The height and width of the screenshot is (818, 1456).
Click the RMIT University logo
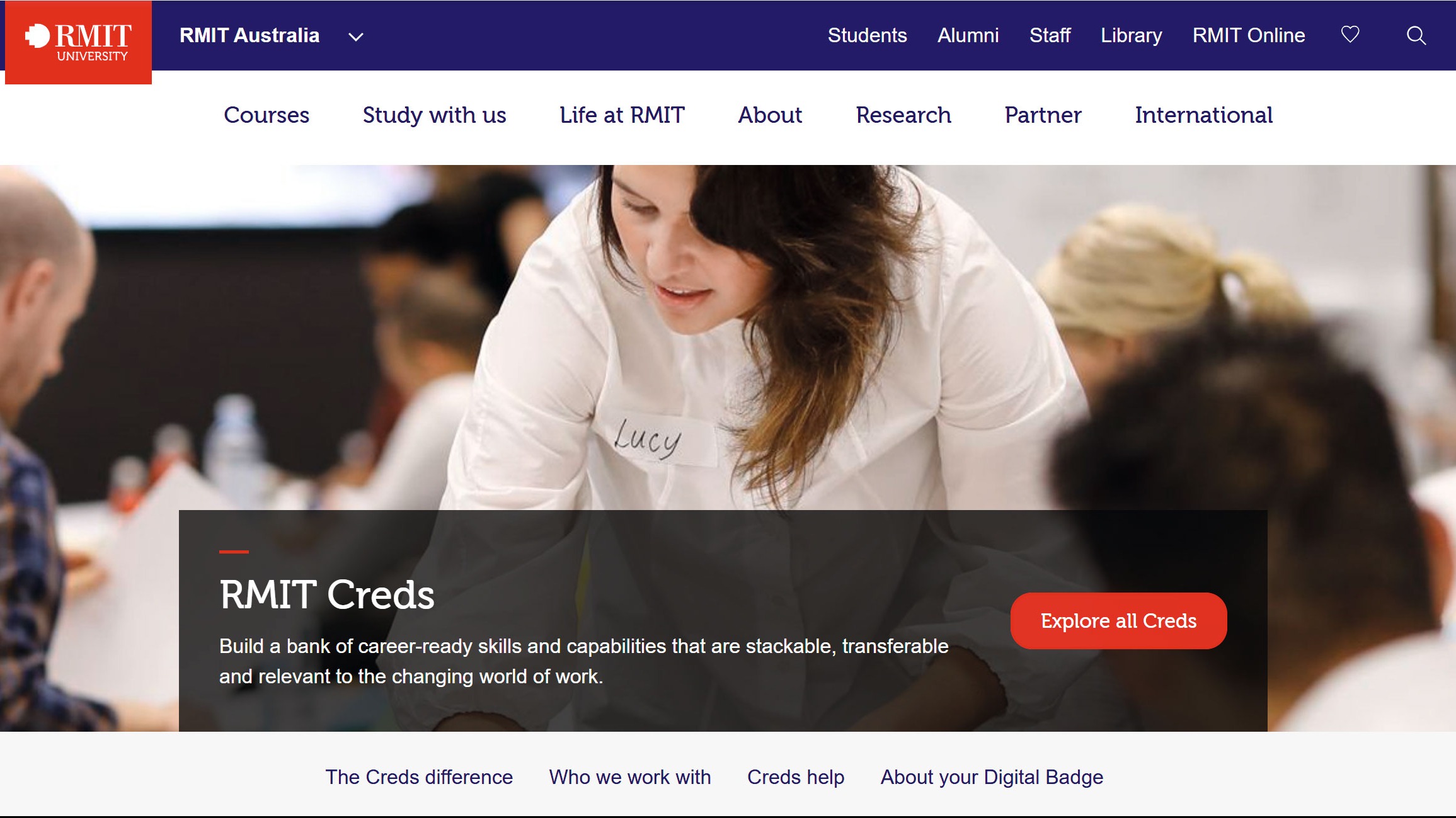(78, 42)
